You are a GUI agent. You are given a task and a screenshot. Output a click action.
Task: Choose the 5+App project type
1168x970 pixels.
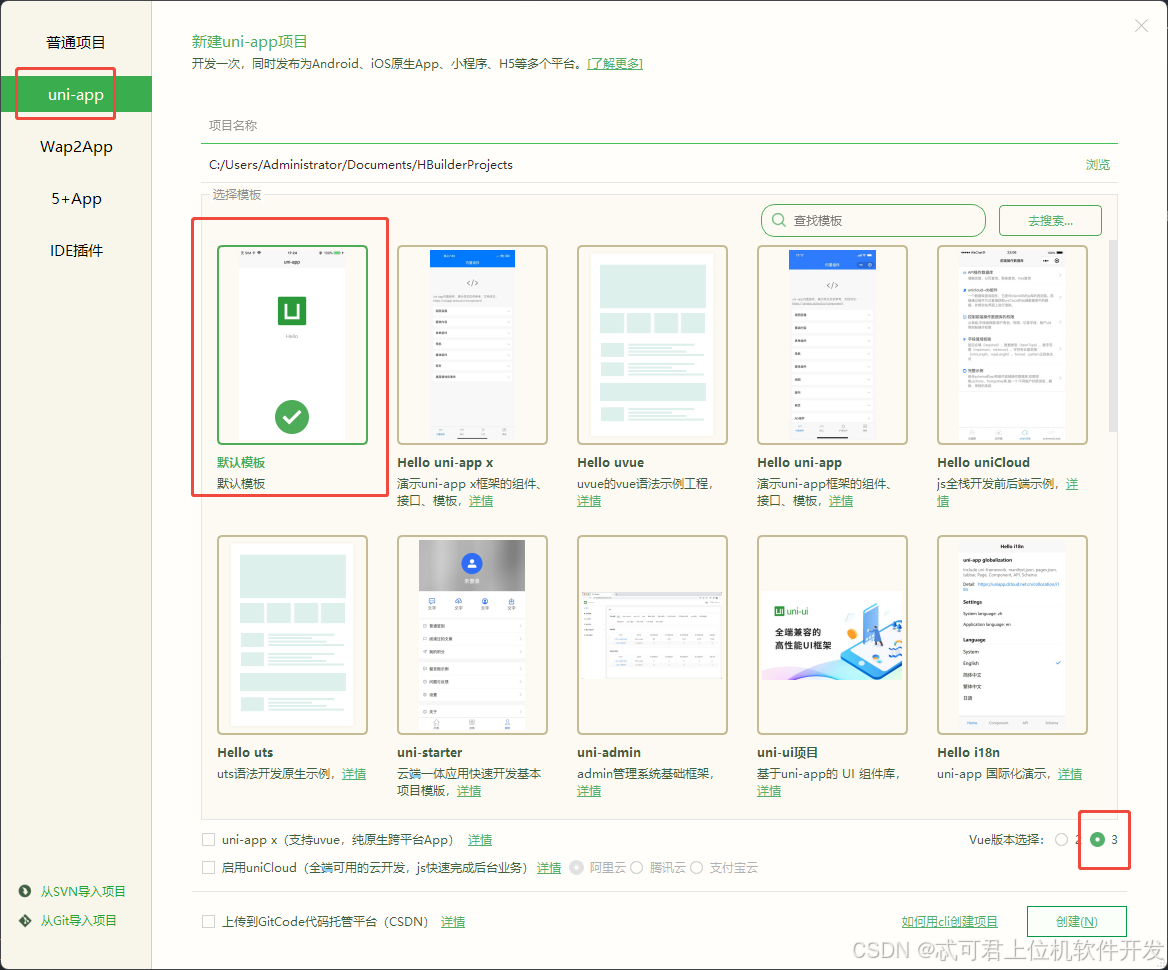pos(76,199)
